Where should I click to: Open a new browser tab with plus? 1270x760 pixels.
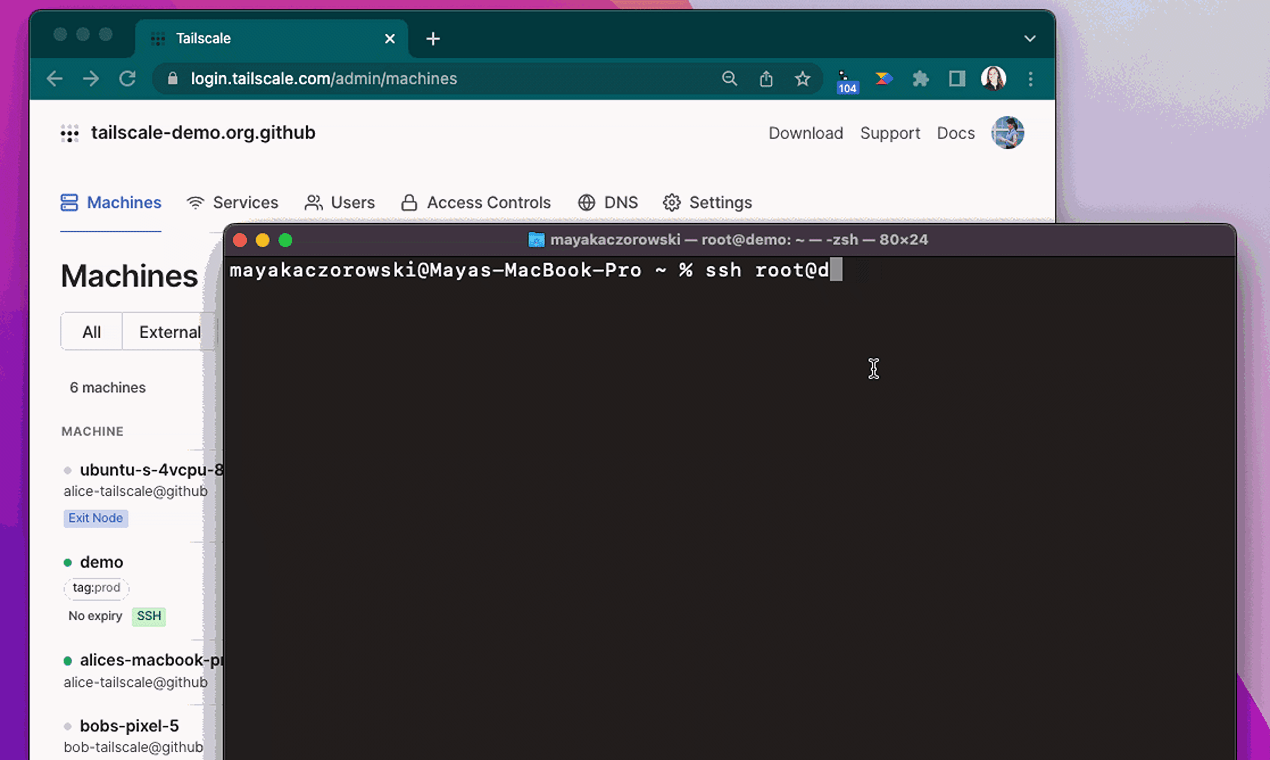[433, 39]
